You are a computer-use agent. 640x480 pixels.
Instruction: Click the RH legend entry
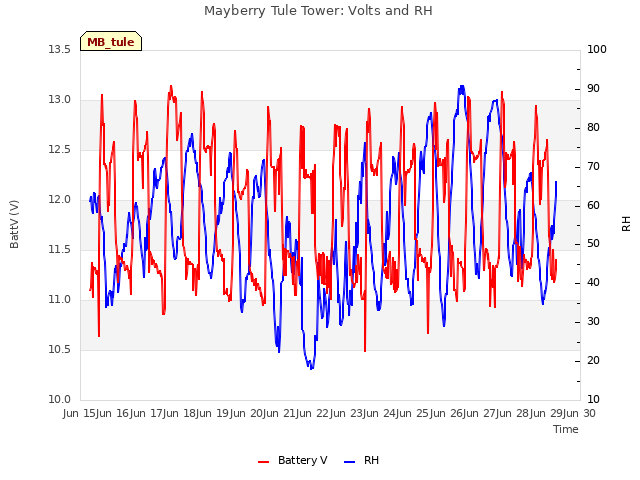(x=362, y=460)
